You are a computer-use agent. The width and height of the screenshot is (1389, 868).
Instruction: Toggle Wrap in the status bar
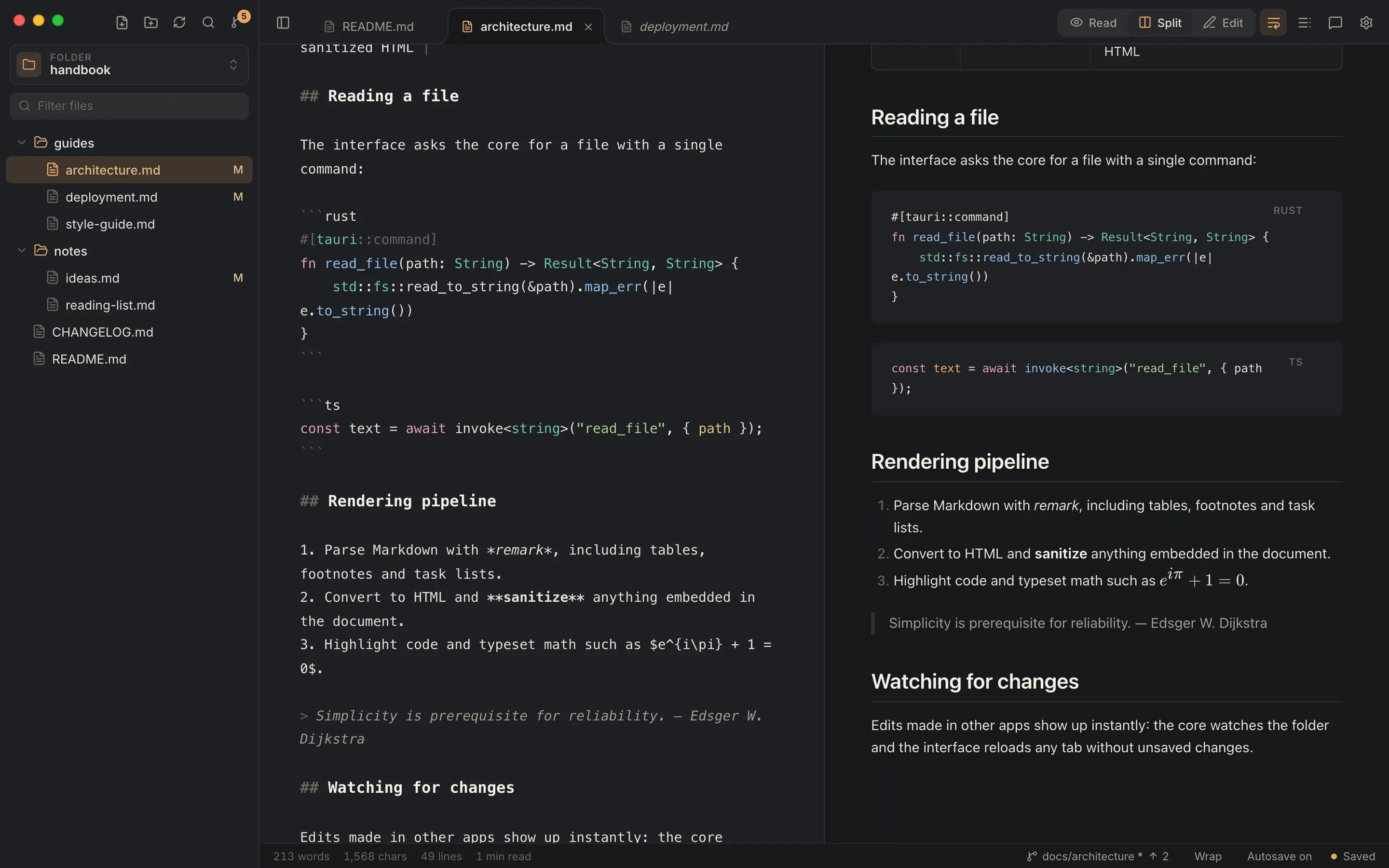tap(1208, 856)
